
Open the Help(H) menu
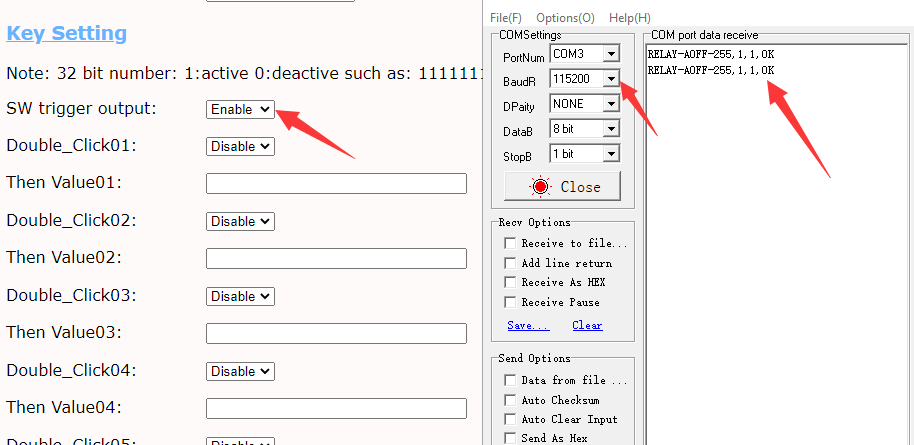[x=630, y=18]
